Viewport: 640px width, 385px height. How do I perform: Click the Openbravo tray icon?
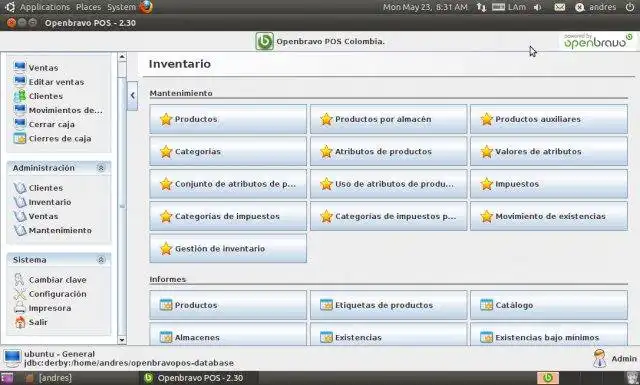point(547,378)
